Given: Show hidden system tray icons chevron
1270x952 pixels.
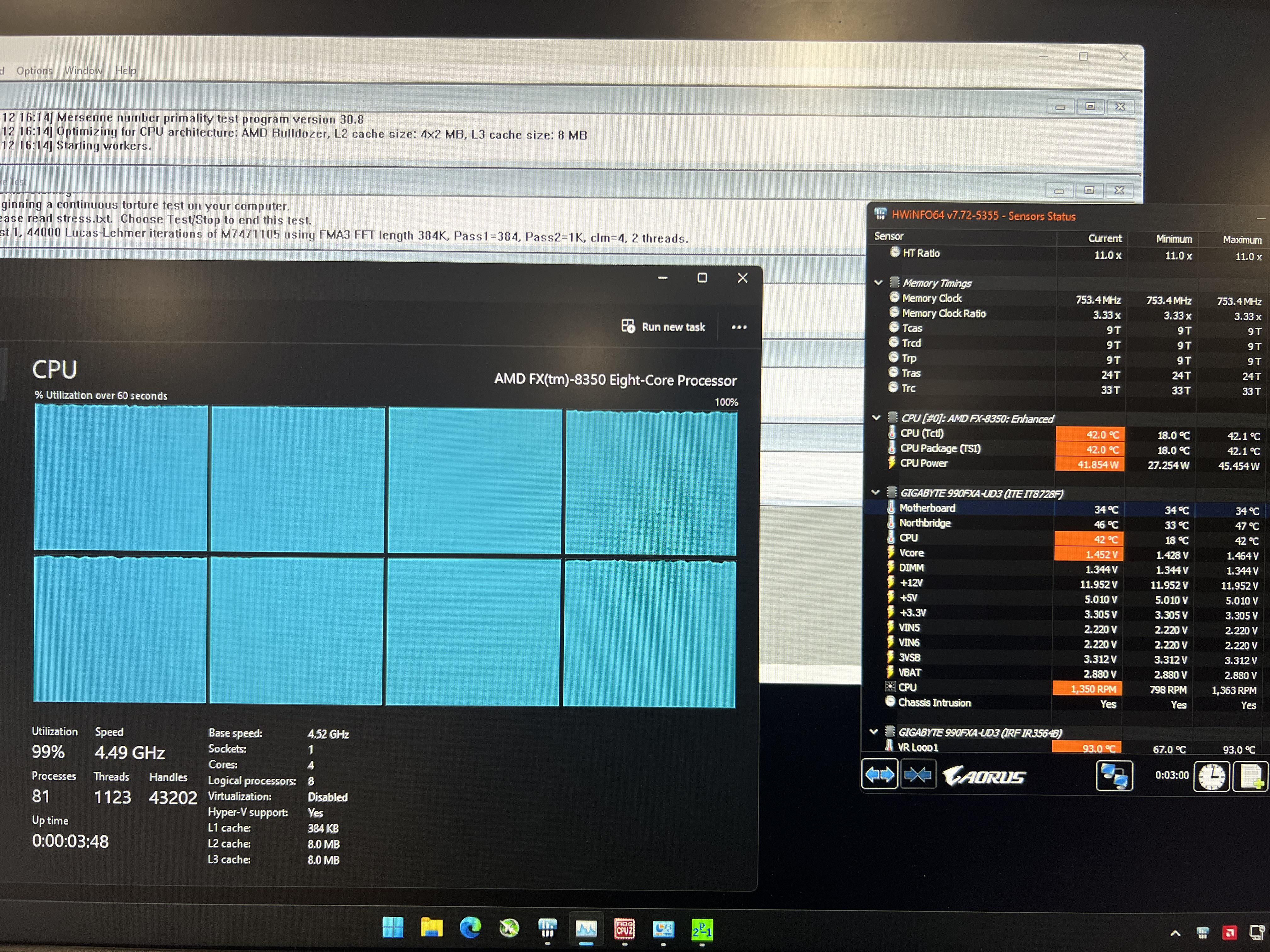Looking at the screenshot, I should pos(1175,934).
